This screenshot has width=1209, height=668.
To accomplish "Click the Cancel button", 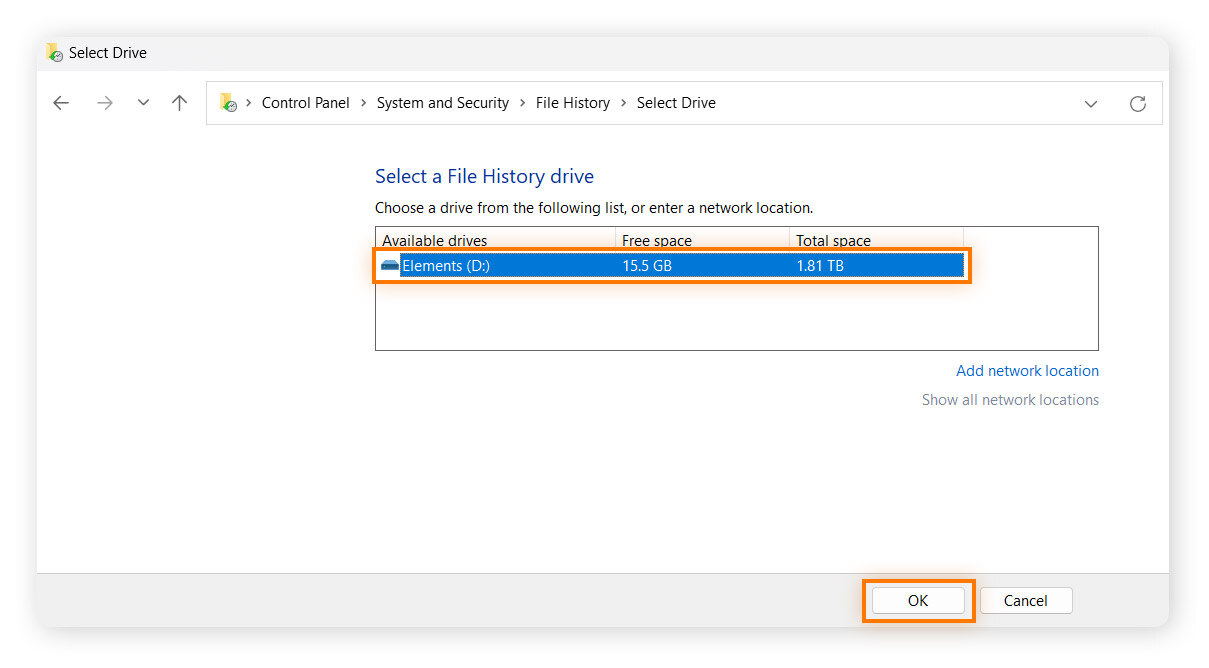I will (x=1025, y=600).
